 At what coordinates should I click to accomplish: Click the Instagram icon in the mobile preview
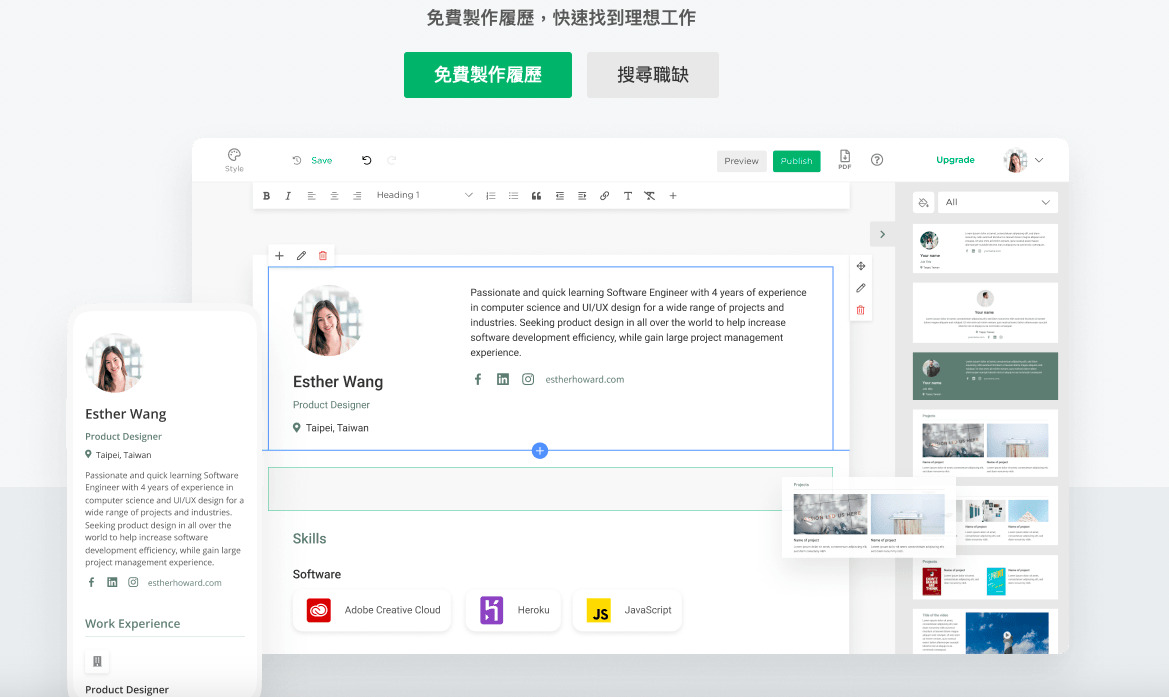tap(133, 582)
